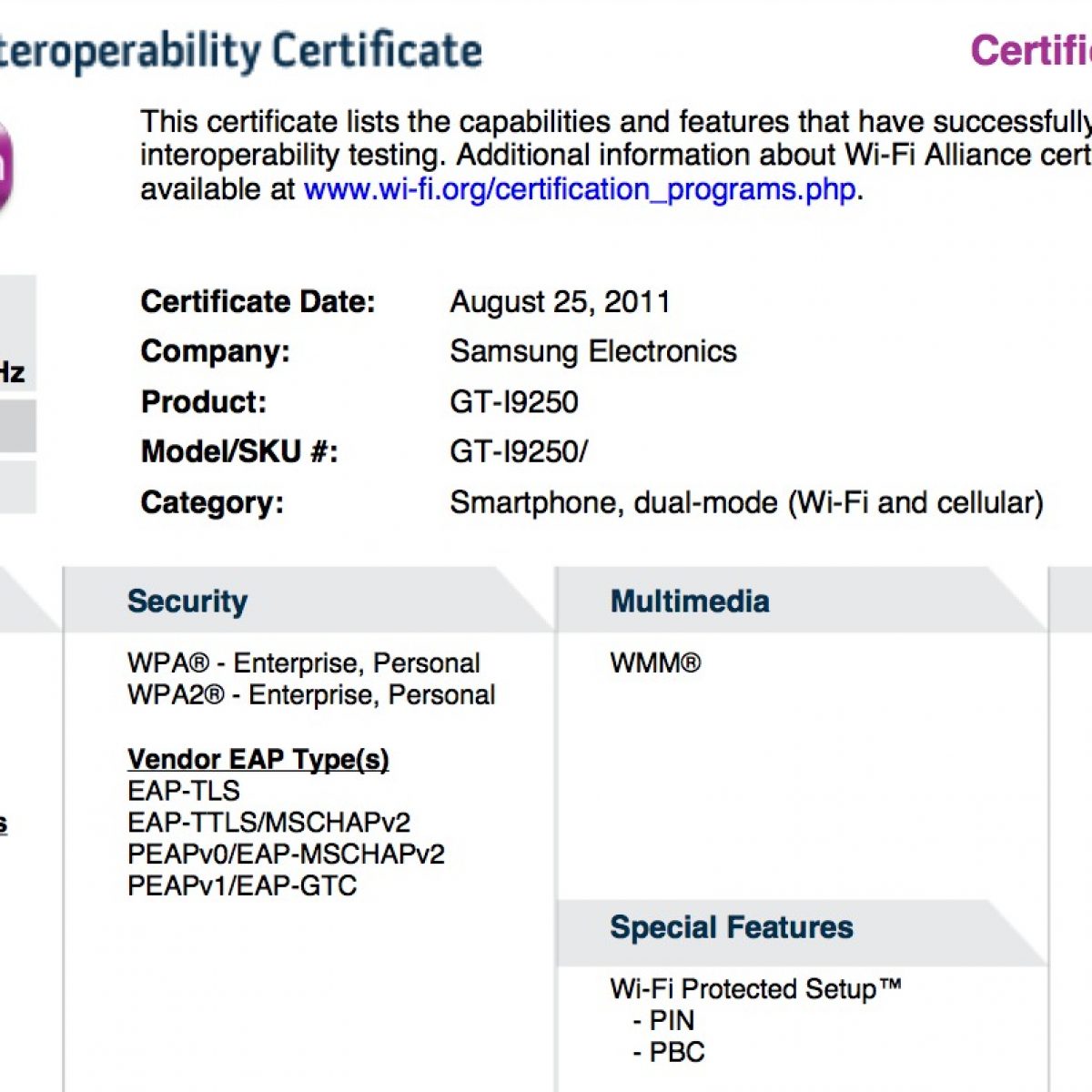The image size is (1092, 1092).
Task: Click the WMM® multimedia entry
Action: coord(655,663)
